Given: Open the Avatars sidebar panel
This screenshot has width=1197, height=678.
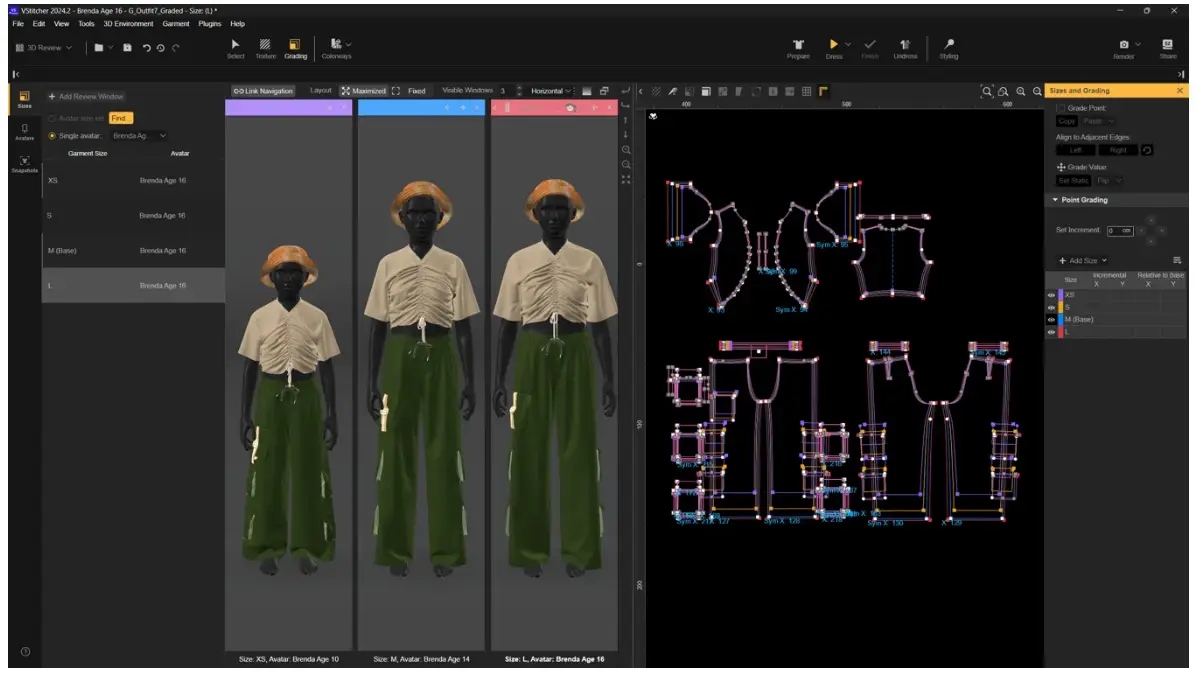Looking at the screenshot, I should click(x=25, y=131).
